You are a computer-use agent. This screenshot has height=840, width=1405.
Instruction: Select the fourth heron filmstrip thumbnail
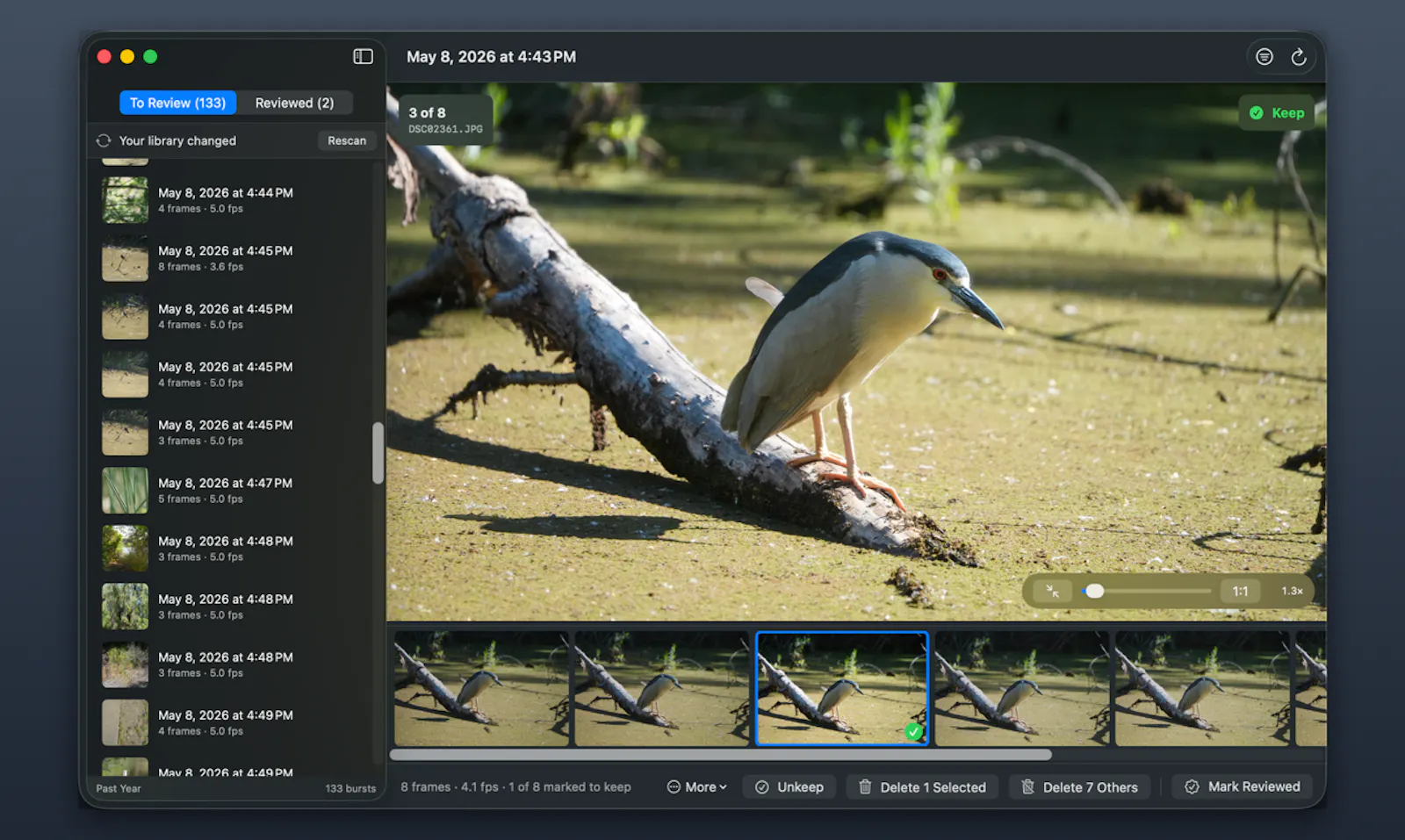pos(1022,689)
